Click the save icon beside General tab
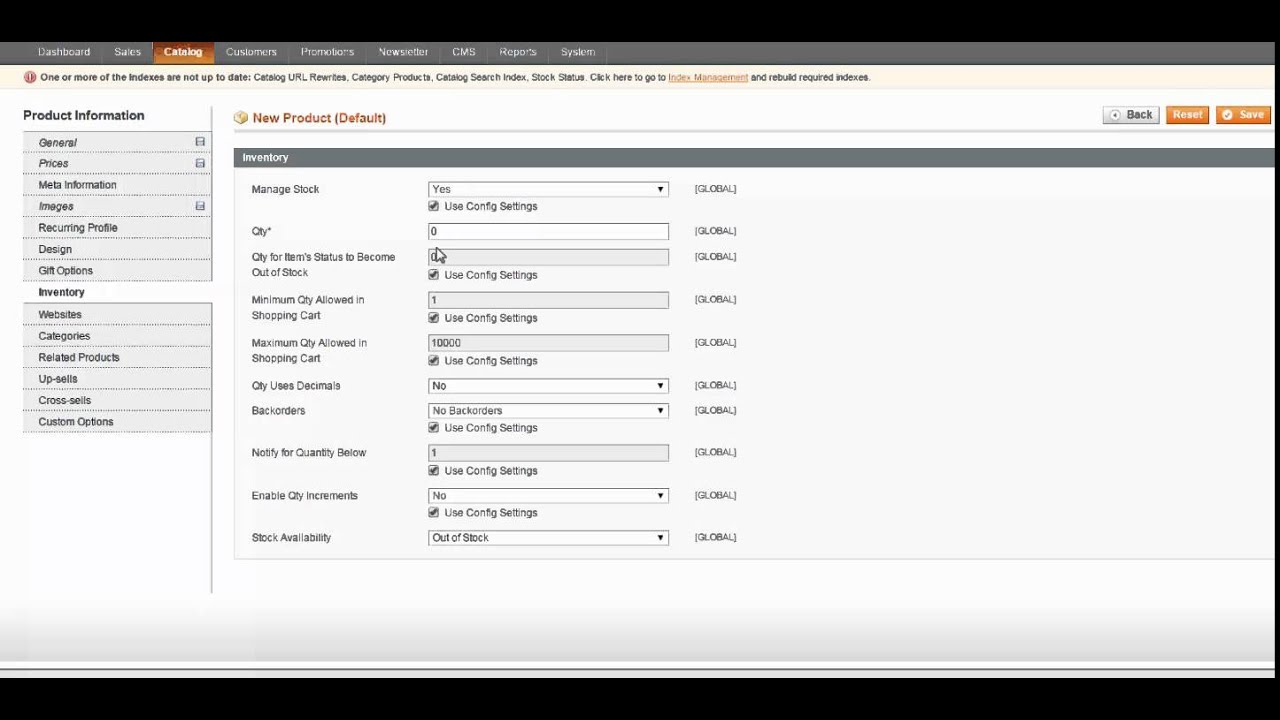The image size is (1280, 720). point(200,142)
